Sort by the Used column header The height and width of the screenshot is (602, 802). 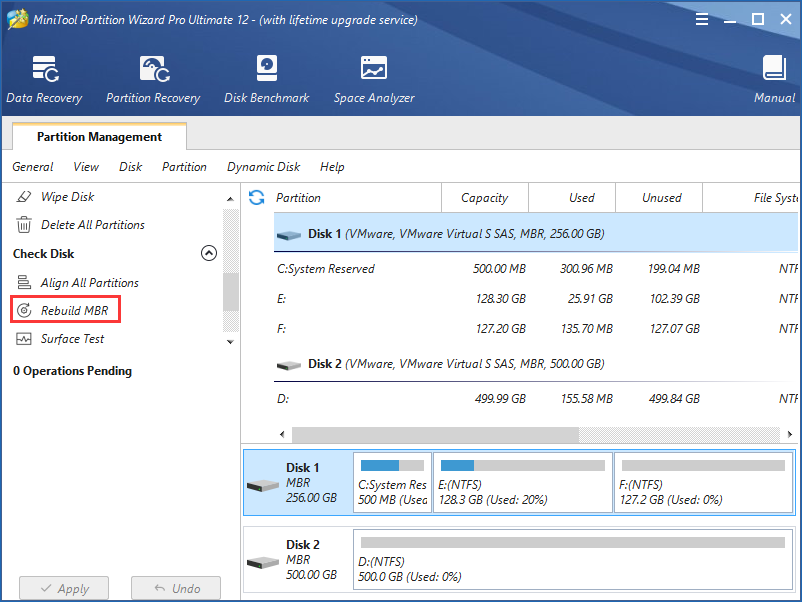tap(572, 197)
